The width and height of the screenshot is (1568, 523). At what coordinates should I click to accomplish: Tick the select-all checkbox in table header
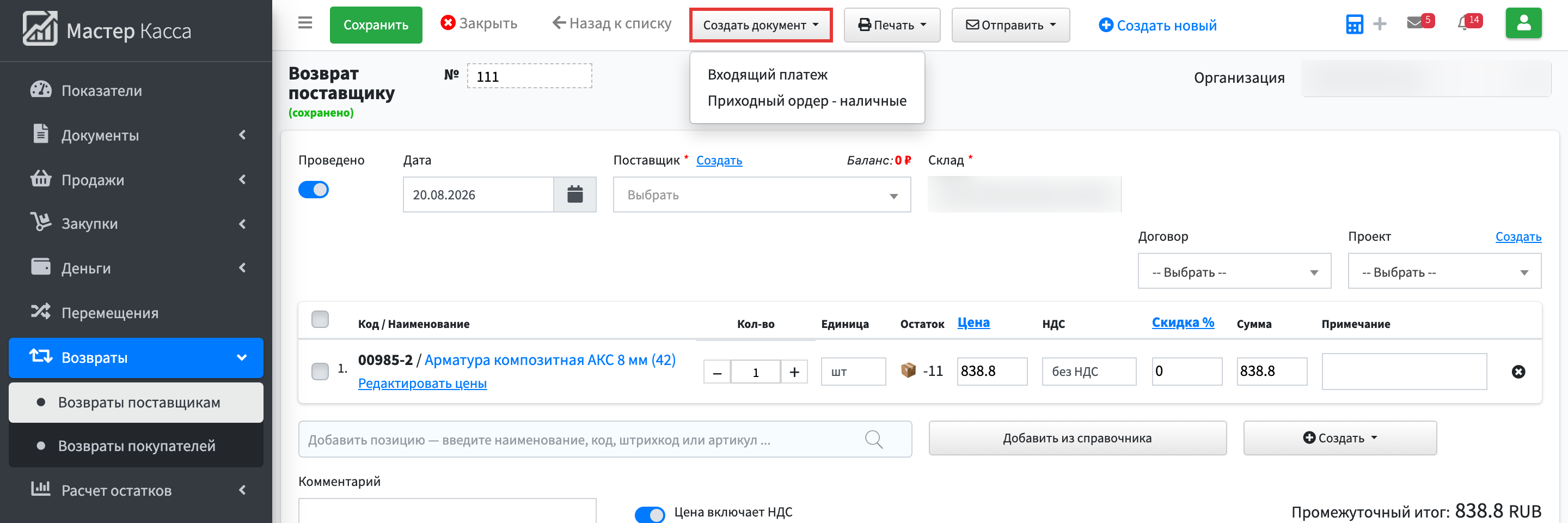click(x=320, y=320)
